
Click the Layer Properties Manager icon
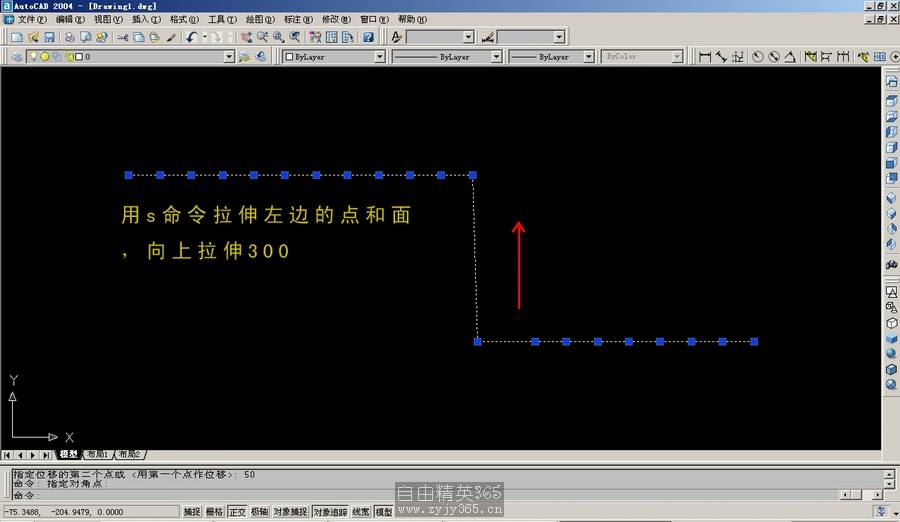(17, 57)
